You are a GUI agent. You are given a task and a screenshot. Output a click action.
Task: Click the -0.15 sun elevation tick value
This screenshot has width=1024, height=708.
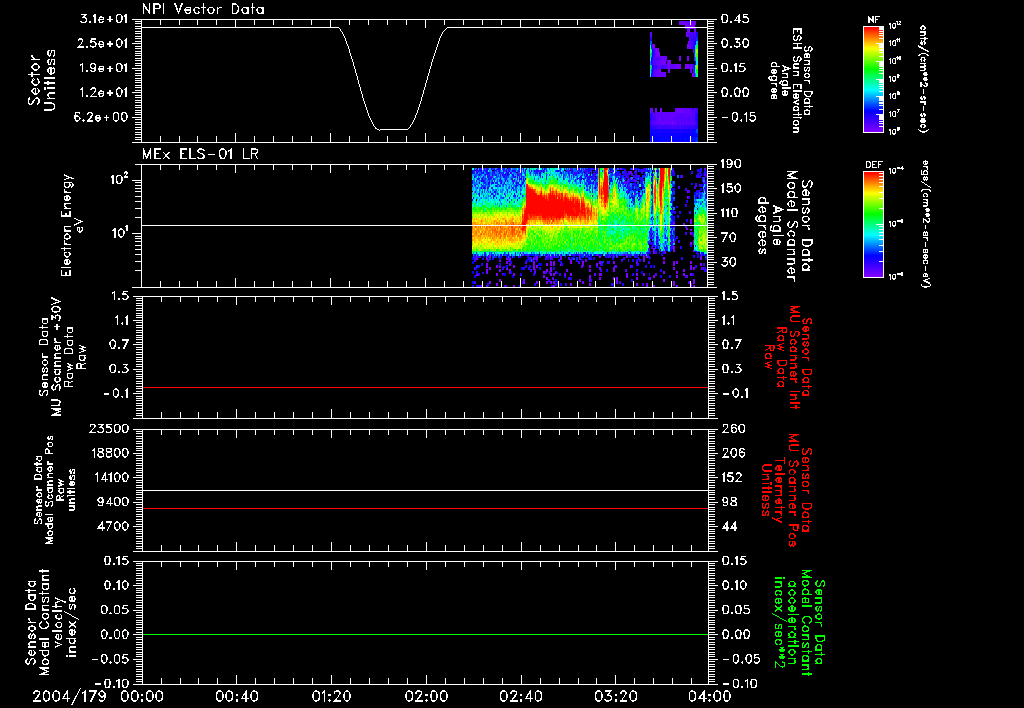coord(738,117)
